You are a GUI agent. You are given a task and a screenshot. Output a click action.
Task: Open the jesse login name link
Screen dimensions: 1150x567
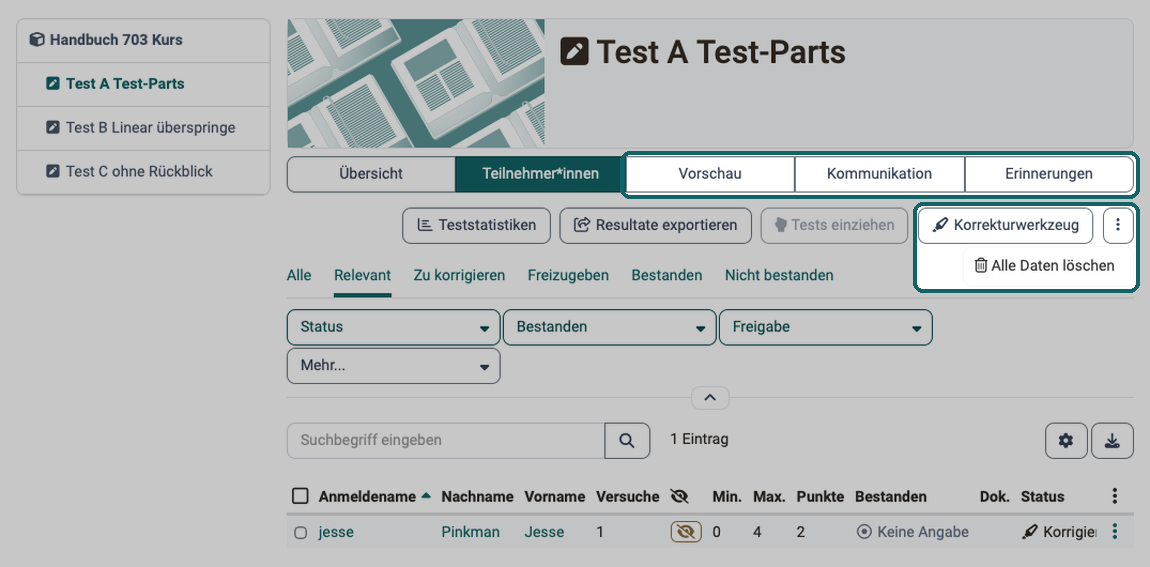click(x=336, y=533)
